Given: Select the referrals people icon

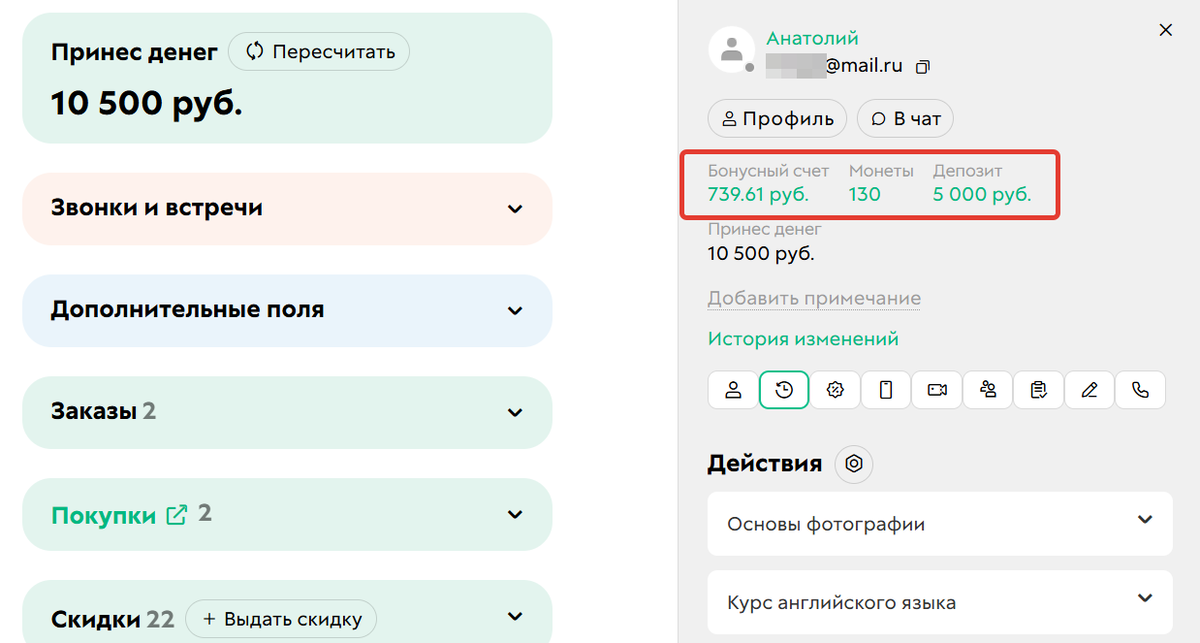Looking at the screenshot, I should [x=988, y=390].
